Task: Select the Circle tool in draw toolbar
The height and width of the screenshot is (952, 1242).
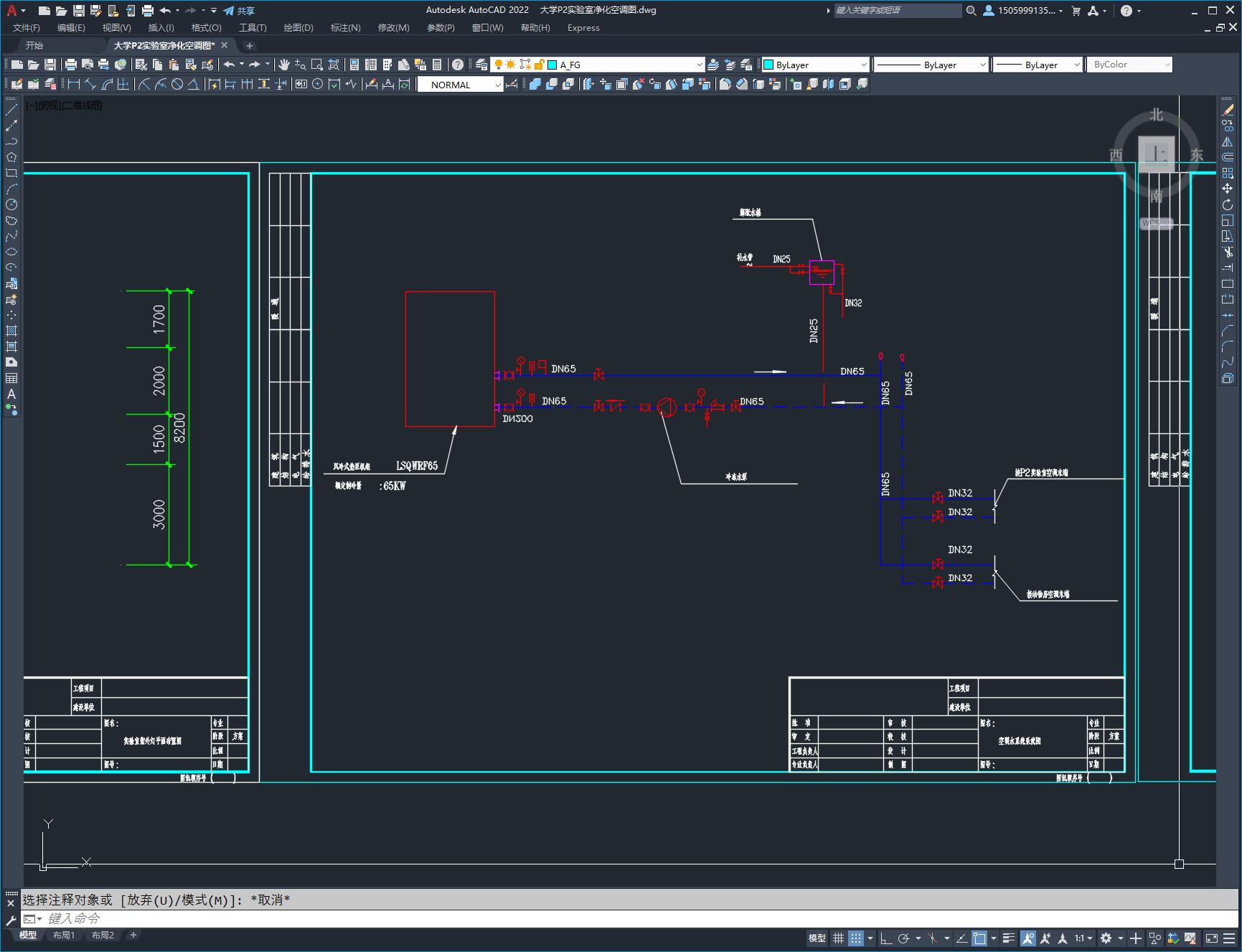Action: tap(11, 204)
